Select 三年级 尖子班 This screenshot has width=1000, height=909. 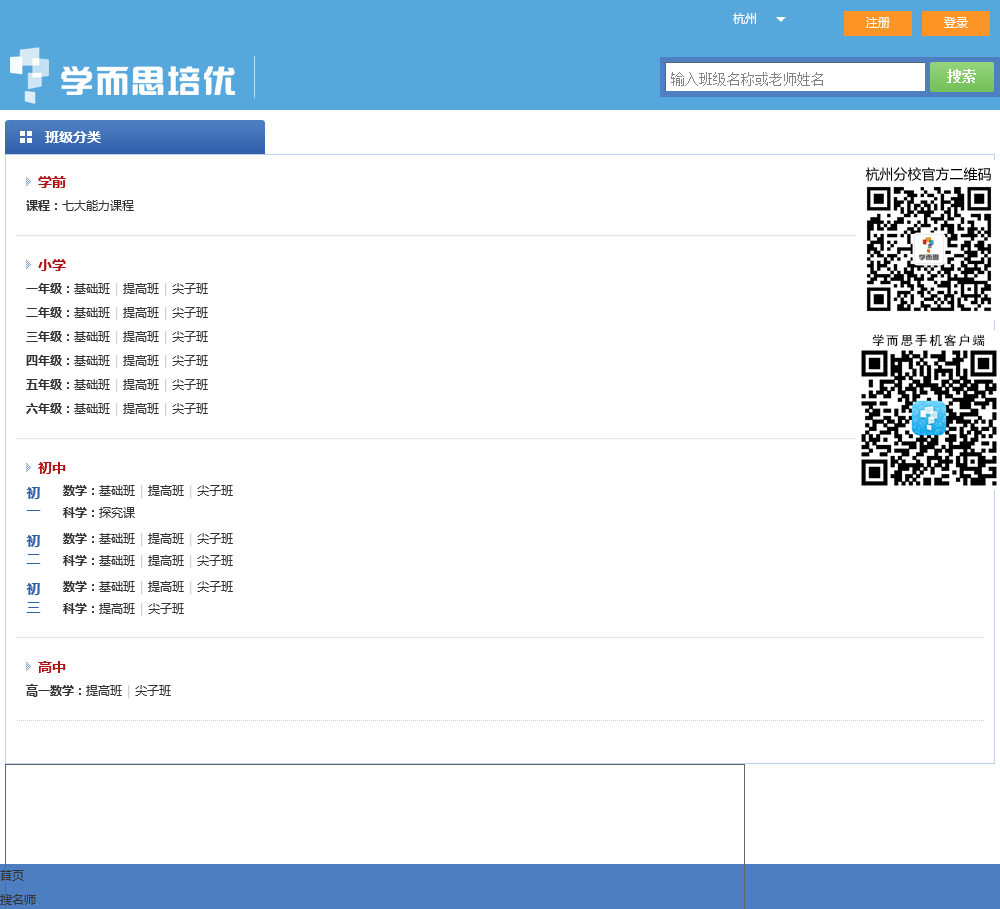coord(190,337)
